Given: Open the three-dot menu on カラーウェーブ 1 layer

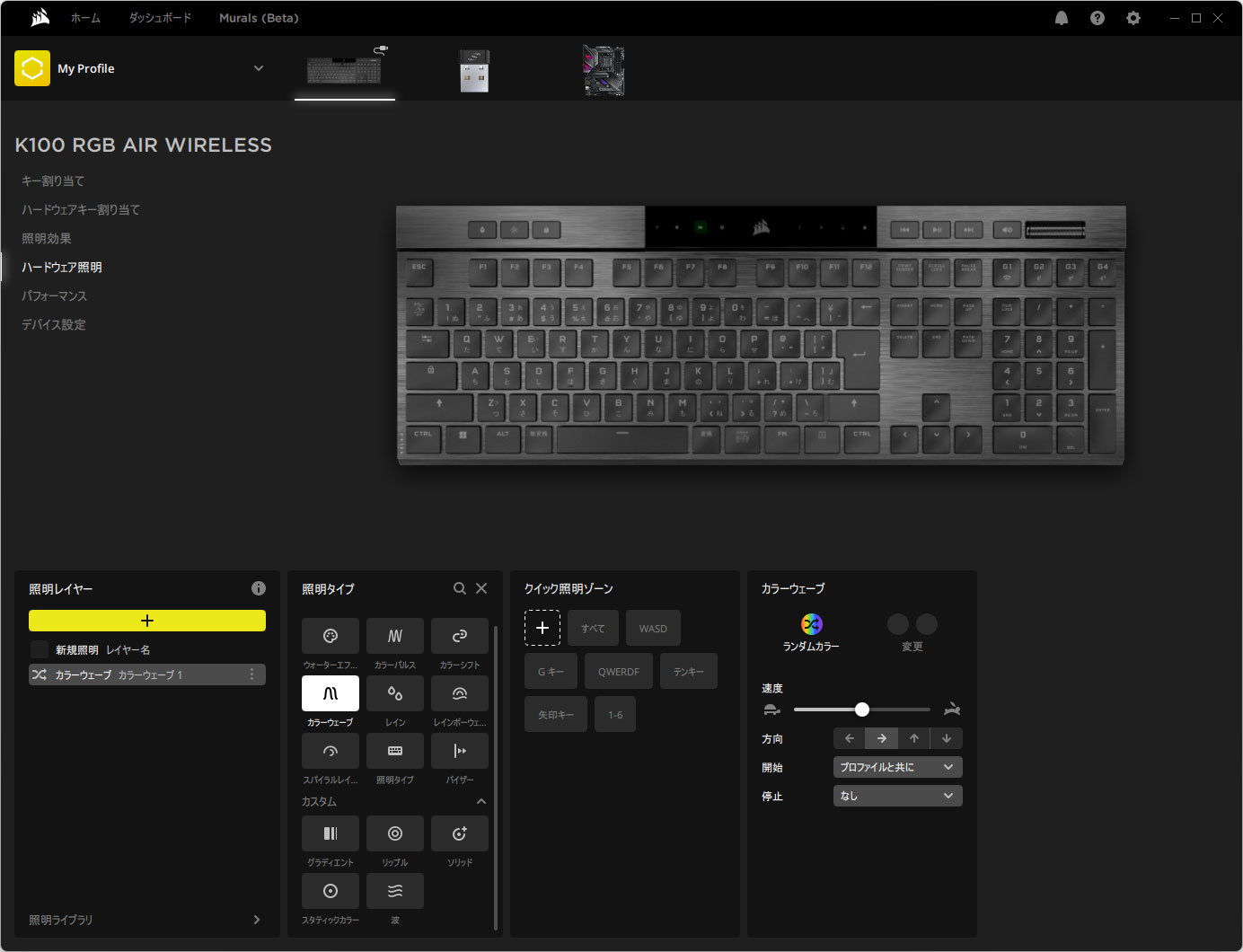Looking at the screenshot, I should tap(251, 674).
